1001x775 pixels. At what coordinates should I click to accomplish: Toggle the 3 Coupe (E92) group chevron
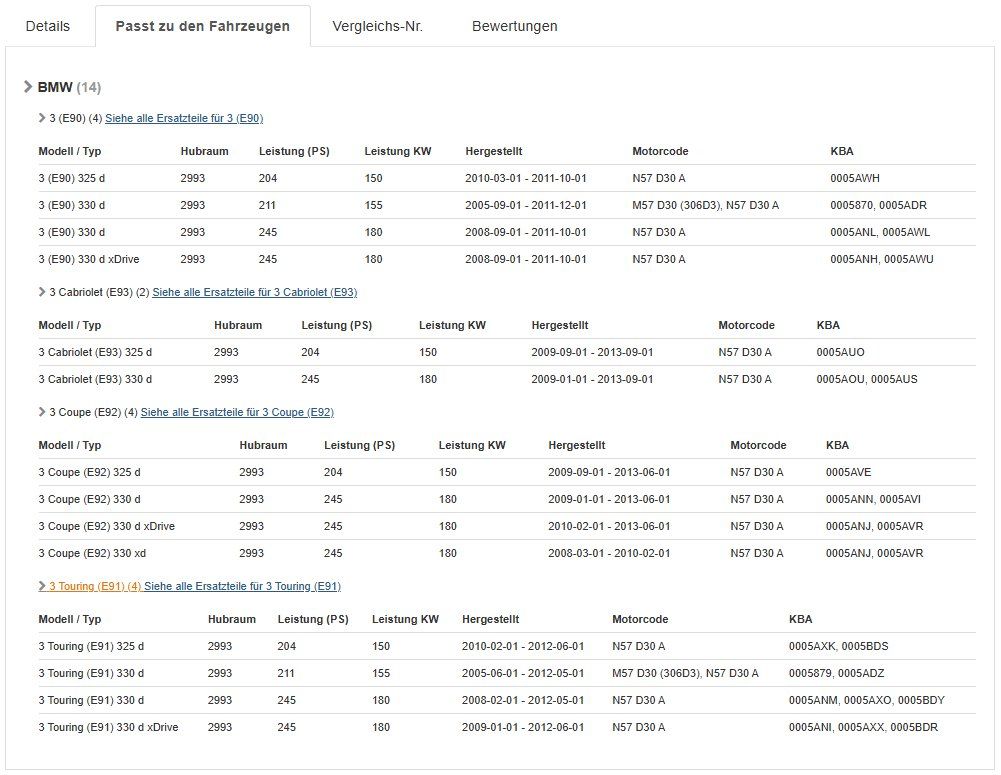click(x=42, y=412)
